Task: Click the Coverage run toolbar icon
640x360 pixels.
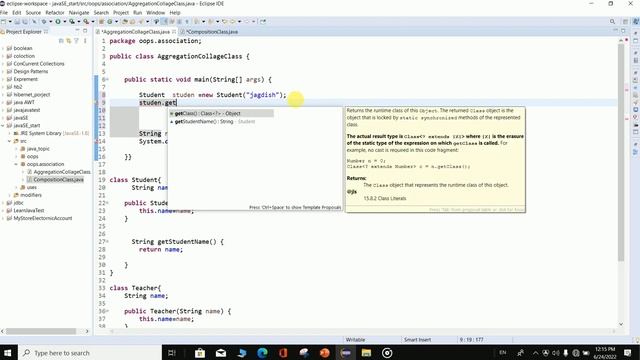Action: click(72, 22)
